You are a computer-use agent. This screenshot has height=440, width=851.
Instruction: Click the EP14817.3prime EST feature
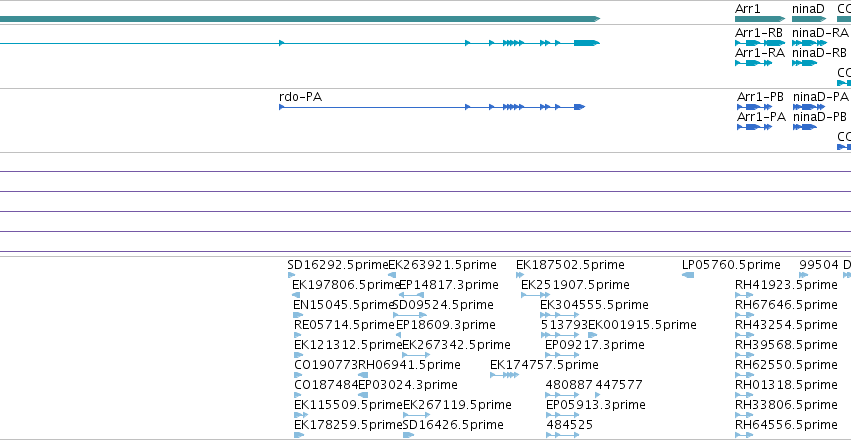click(411, 295)
